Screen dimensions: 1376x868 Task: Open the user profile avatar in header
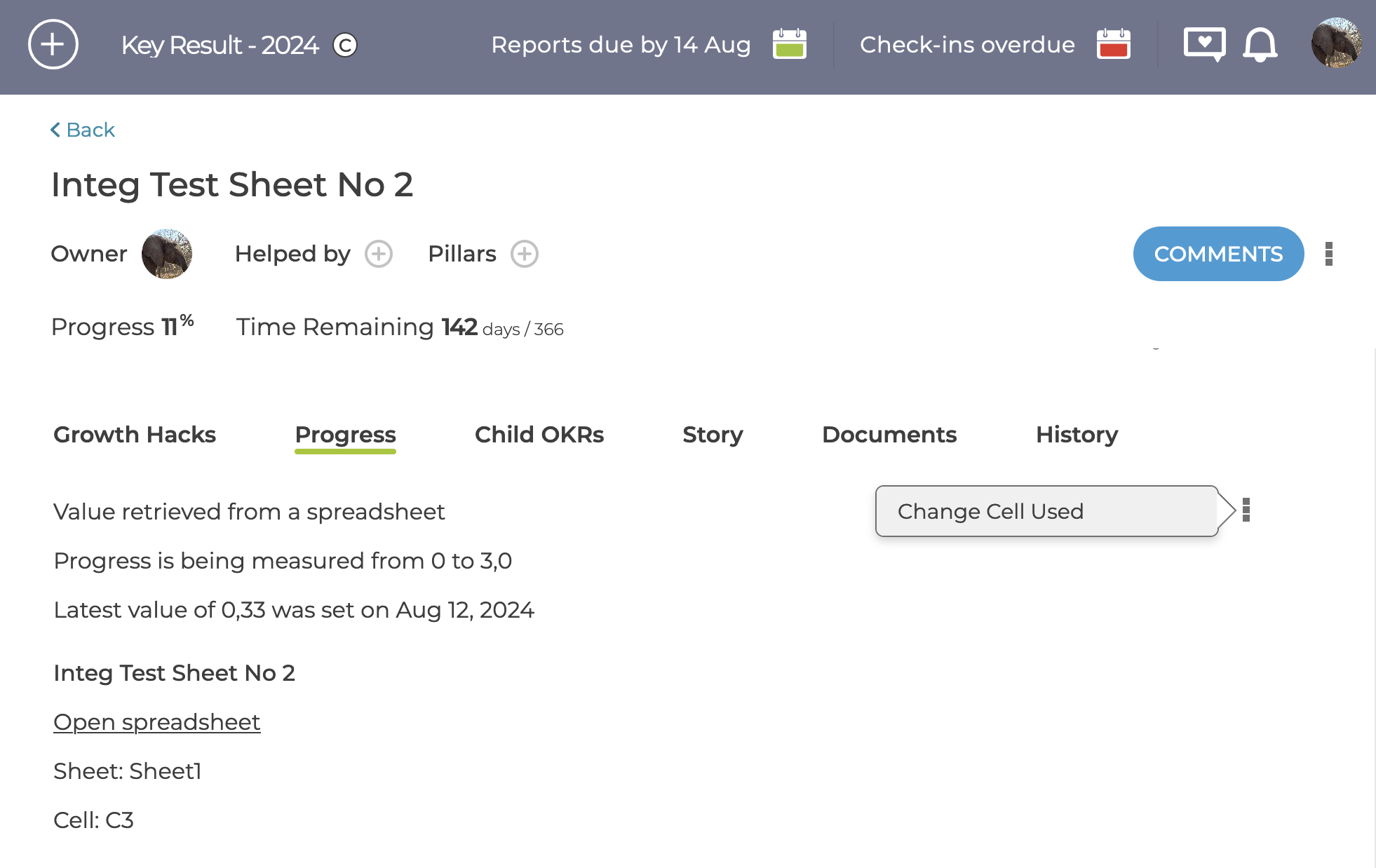click(1337, 43)
